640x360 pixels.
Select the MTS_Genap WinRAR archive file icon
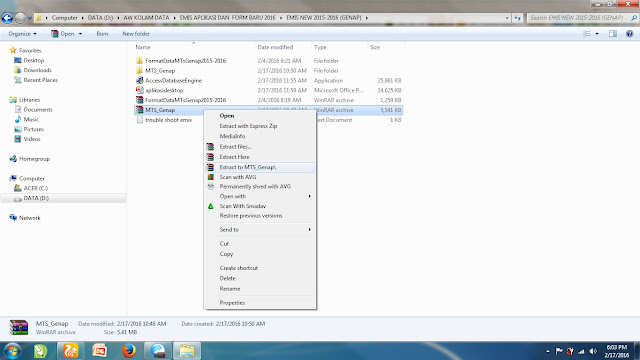(x=140, y=110)
